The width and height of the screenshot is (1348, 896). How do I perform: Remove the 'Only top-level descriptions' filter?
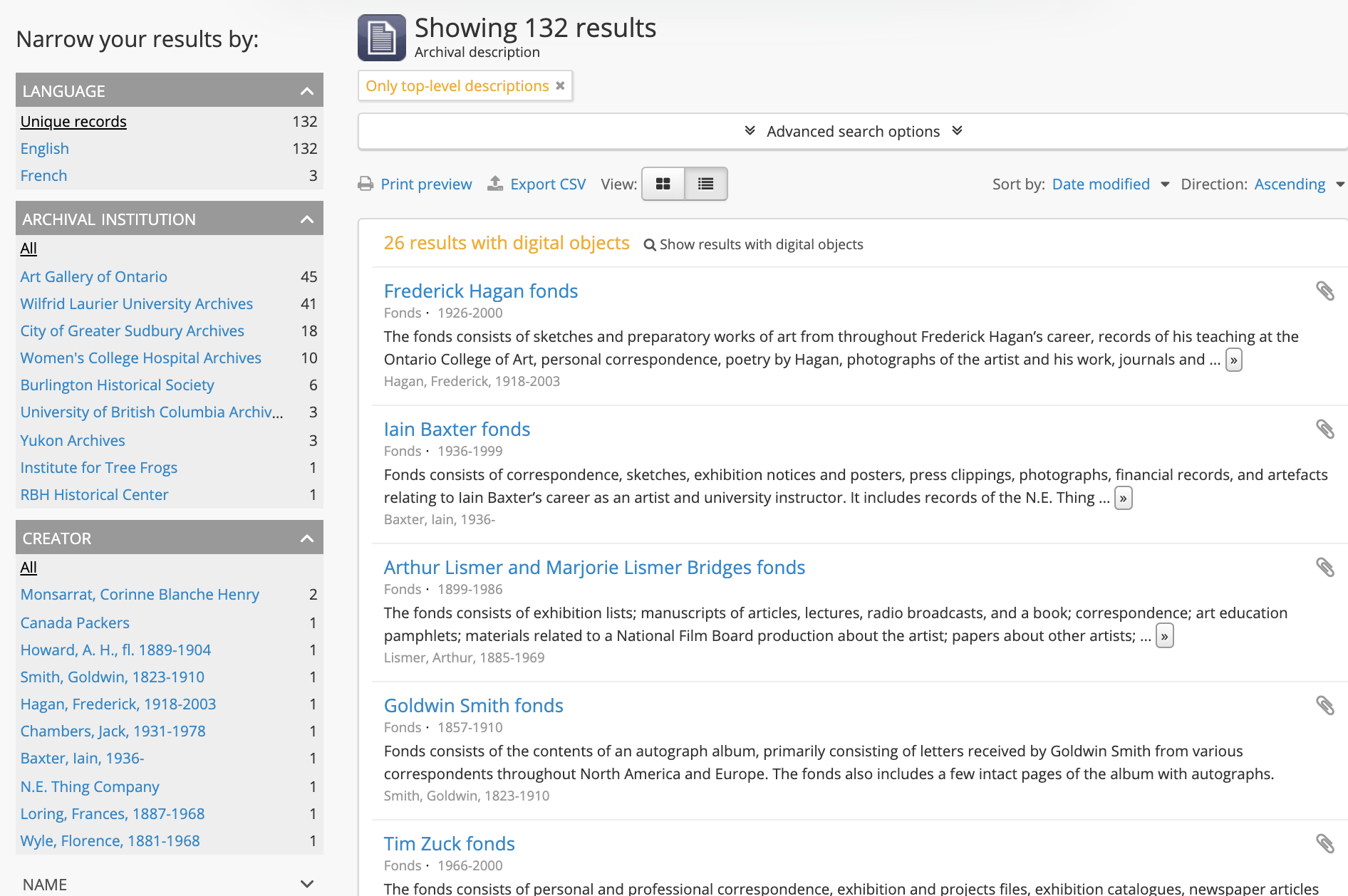tap(560, 85)
